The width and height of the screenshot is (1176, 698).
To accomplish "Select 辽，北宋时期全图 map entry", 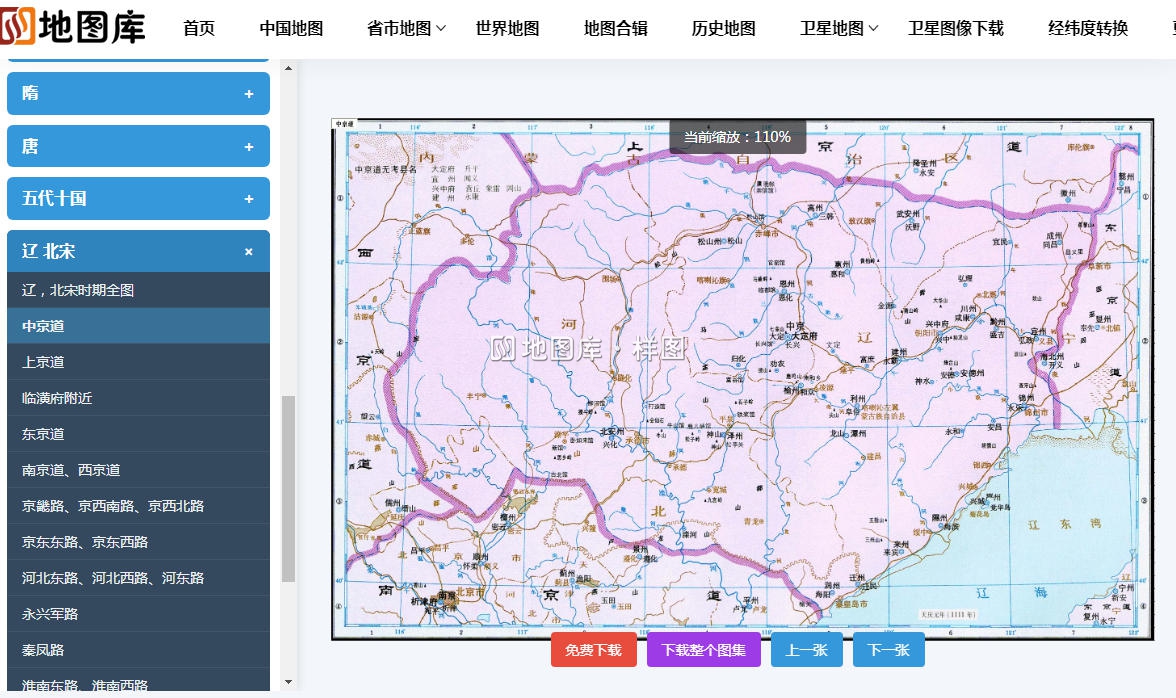I will pos(78,290).
